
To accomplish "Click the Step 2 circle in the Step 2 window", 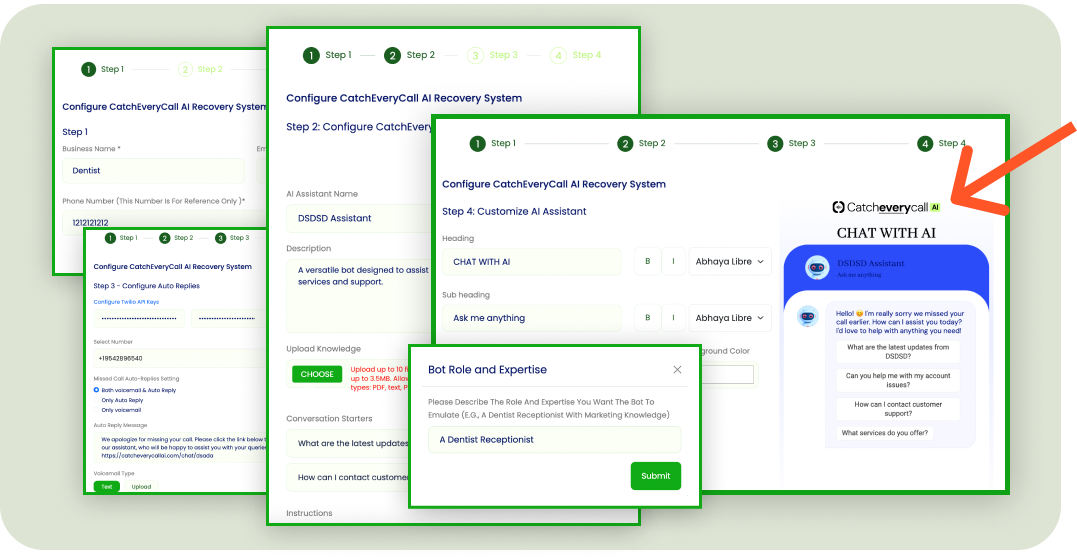I will tap(392, 56).
